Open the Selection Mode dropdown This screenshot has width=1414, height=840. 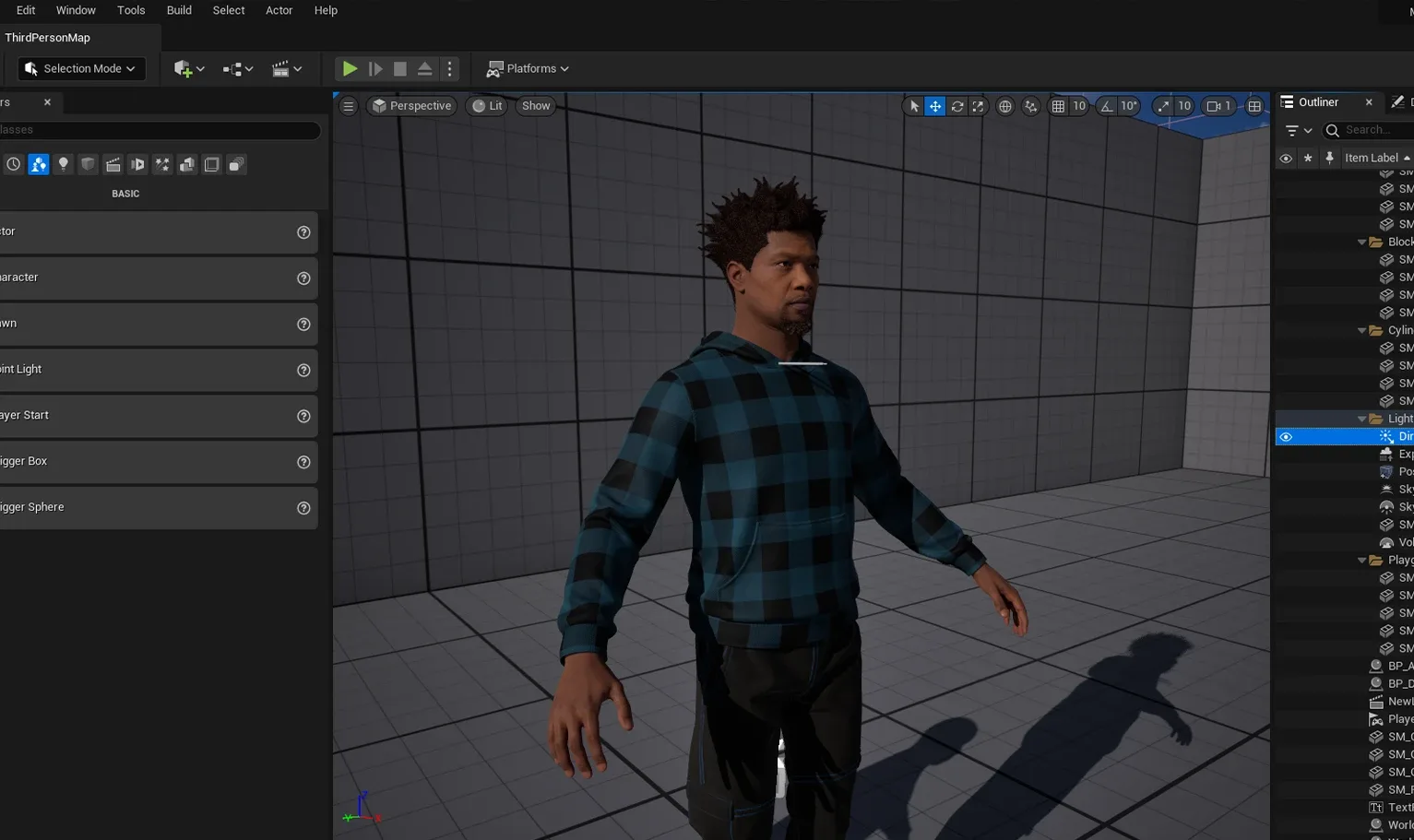tap(81, 68)
